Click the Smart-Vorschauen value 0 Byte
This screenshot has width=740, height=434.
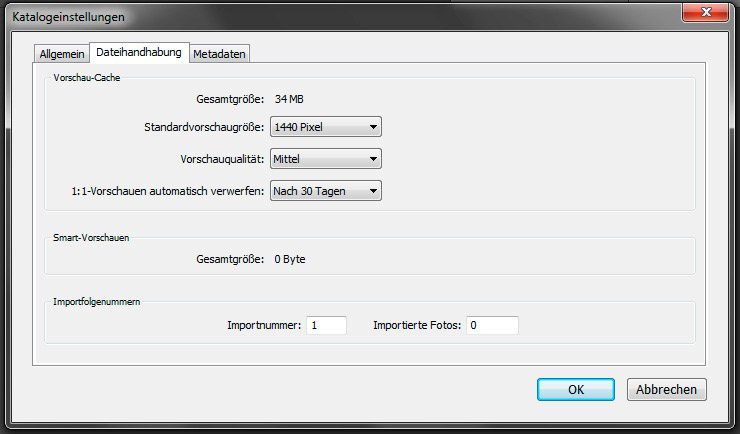290,259
